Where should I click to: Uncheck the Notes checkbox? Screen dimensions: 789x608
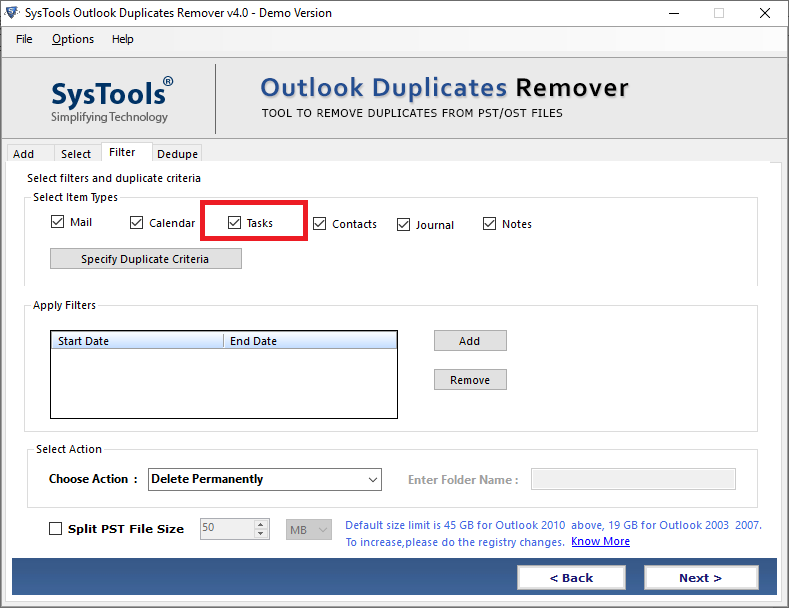490,223
